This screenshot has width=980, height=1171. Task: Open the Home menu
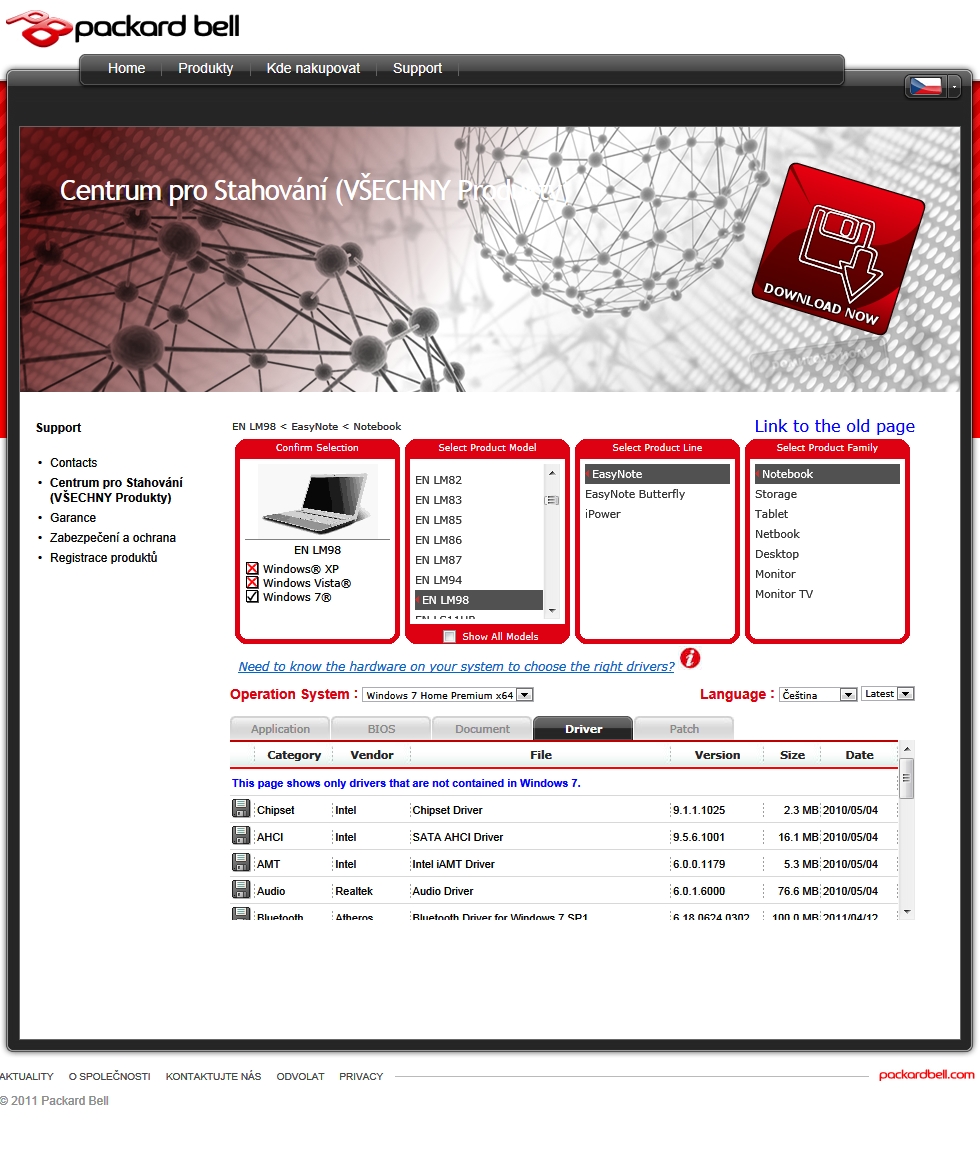tap(126, 68)
